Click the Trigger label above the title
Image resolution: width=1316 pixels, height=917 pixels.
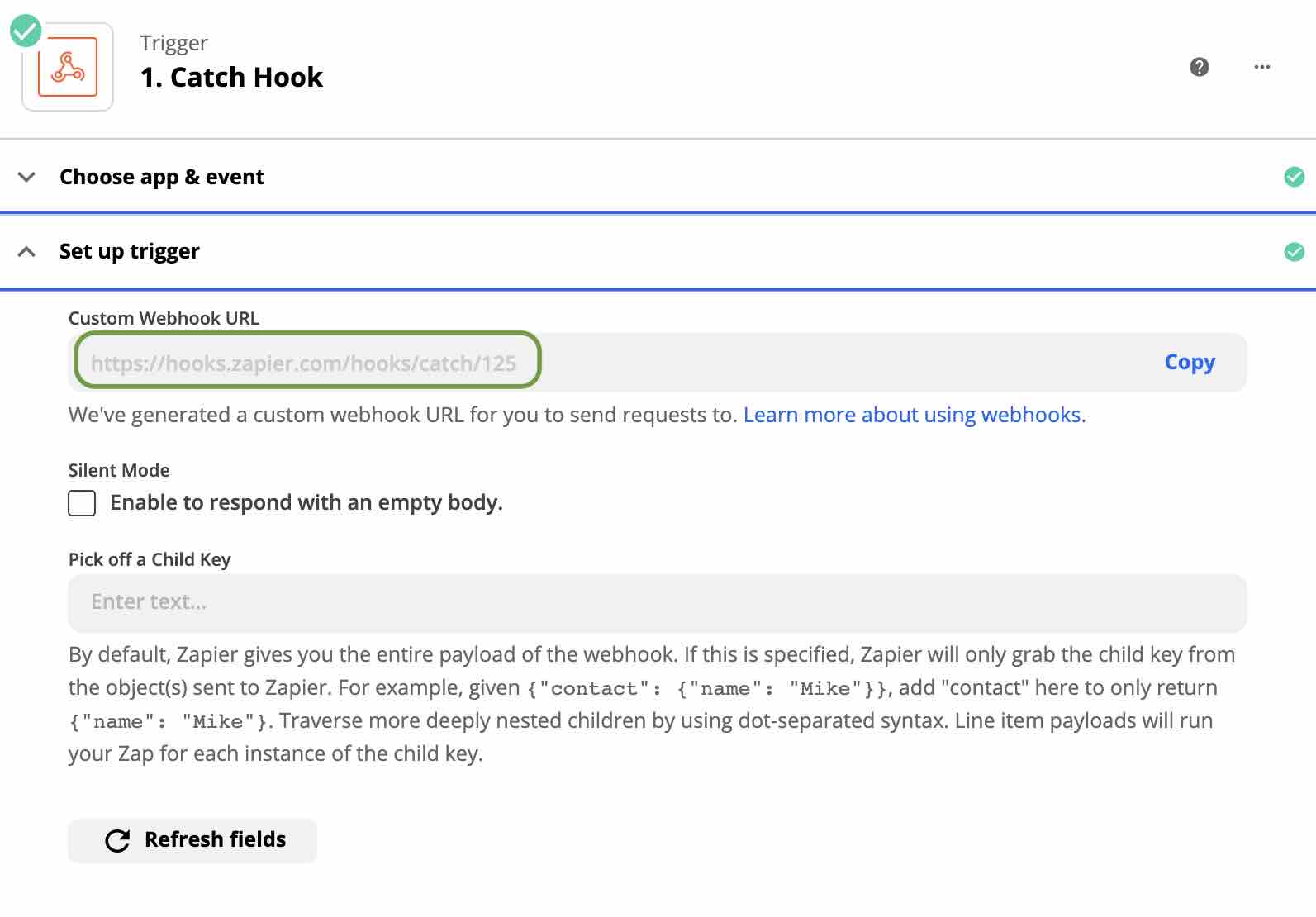[x=173, y=43]
